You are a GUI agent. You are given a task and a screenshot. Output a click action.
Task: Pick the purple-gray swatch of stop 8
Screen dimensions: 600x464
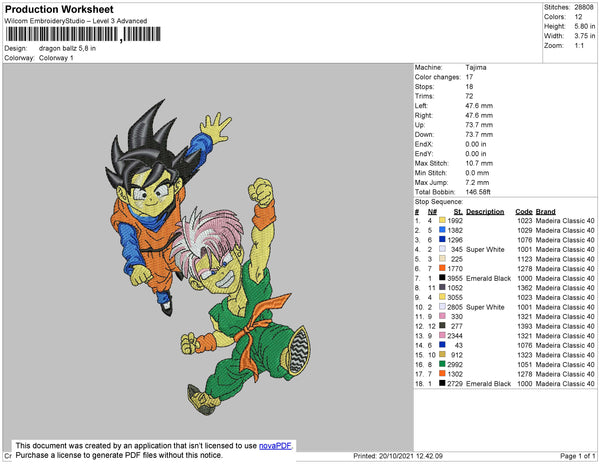click(x=442, y=287)
